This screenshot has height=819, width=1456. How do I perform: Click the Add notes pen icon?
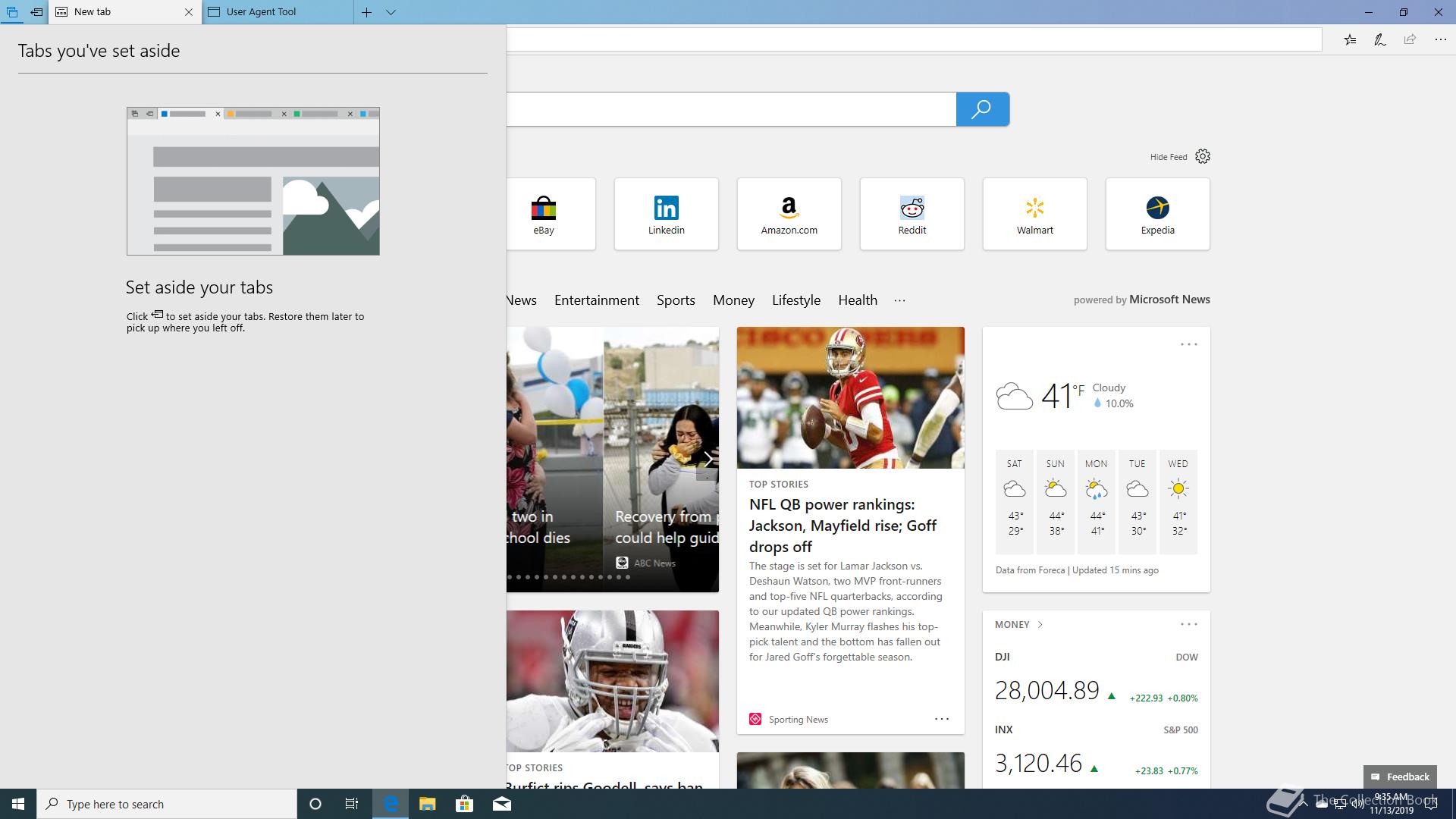1379,39
